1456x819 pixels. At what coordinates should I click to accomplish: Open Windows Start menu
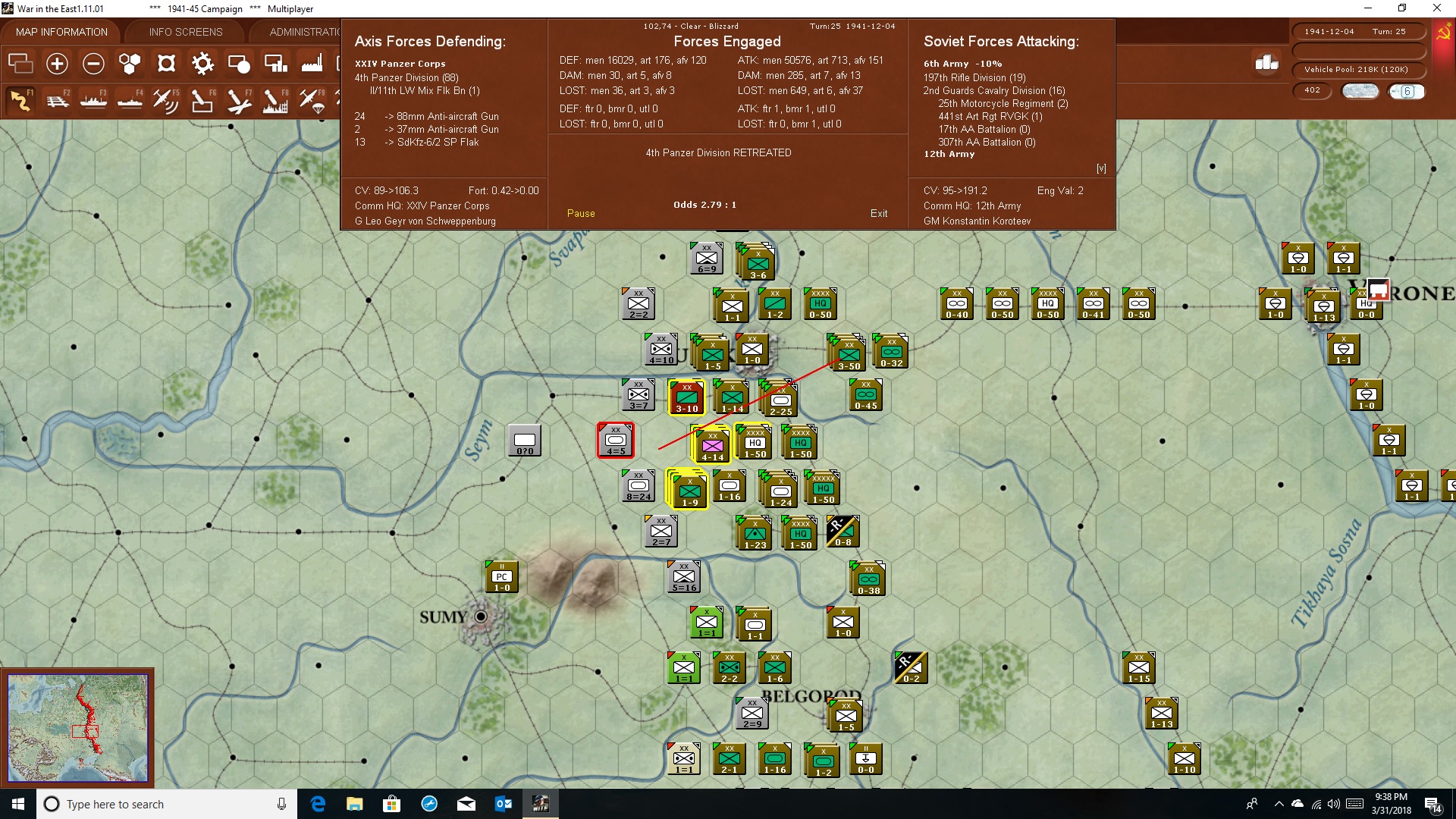pos(18,804)
